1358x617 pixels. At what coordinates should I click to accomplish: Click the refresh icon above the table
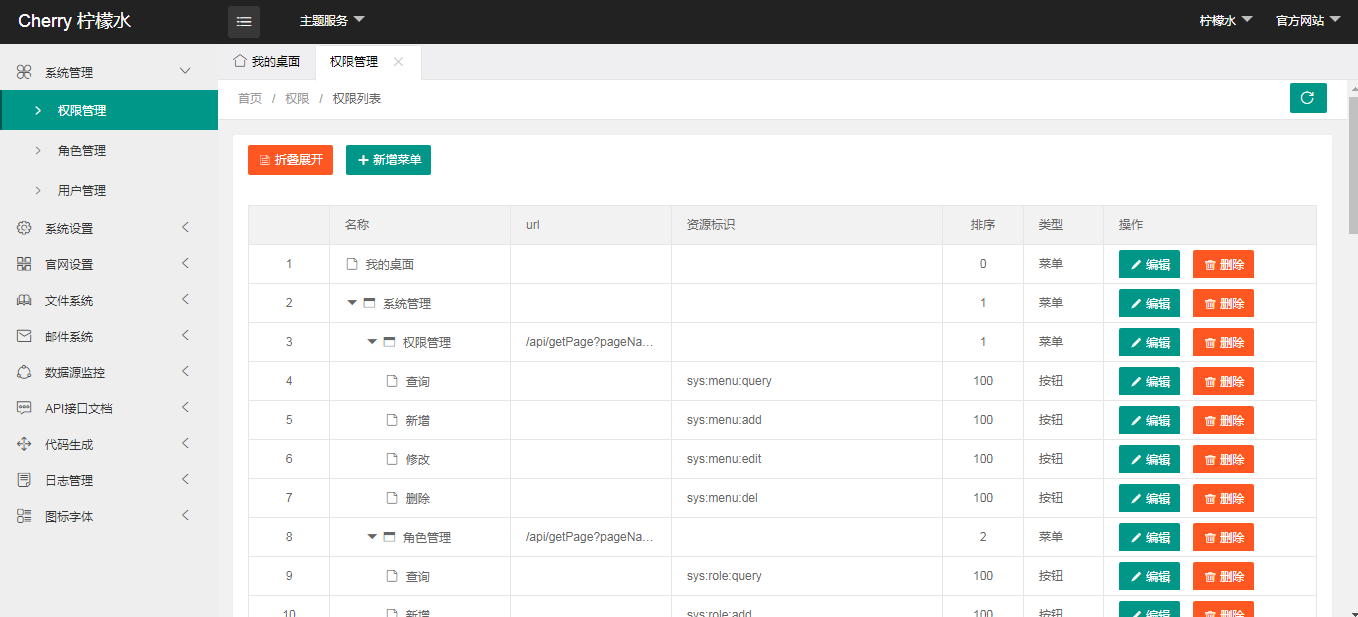coord(1308,98)
